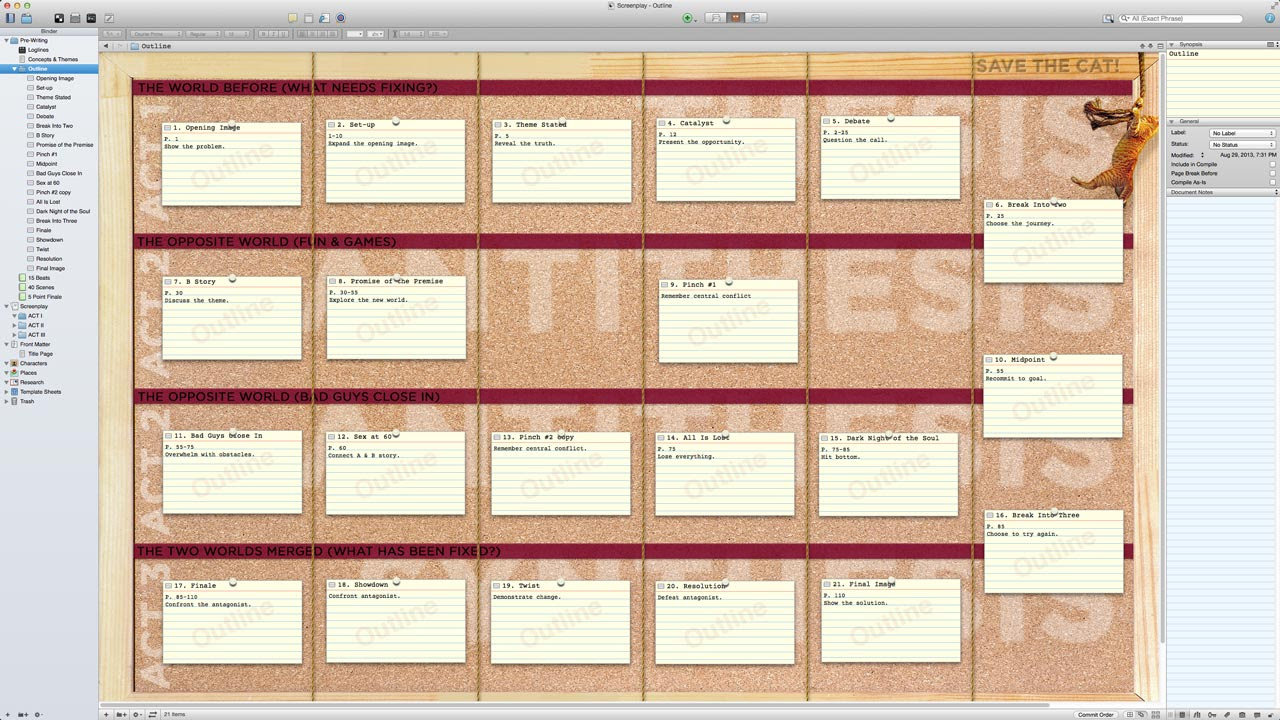The image size is (1280, 720).
Task: Open the Label dropdown
Action: [1242, 133]
